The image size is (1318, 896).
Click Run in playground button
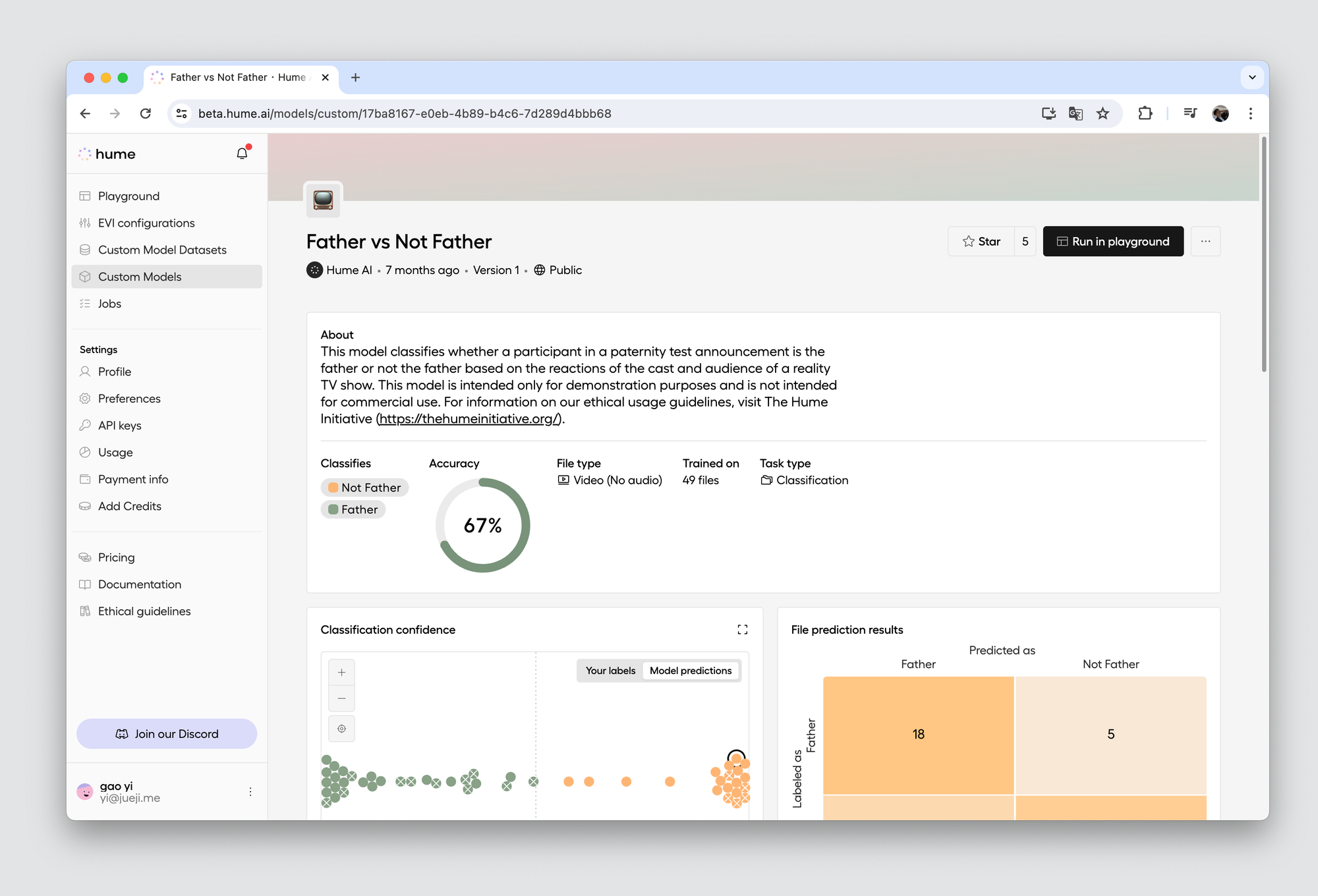1113,242
